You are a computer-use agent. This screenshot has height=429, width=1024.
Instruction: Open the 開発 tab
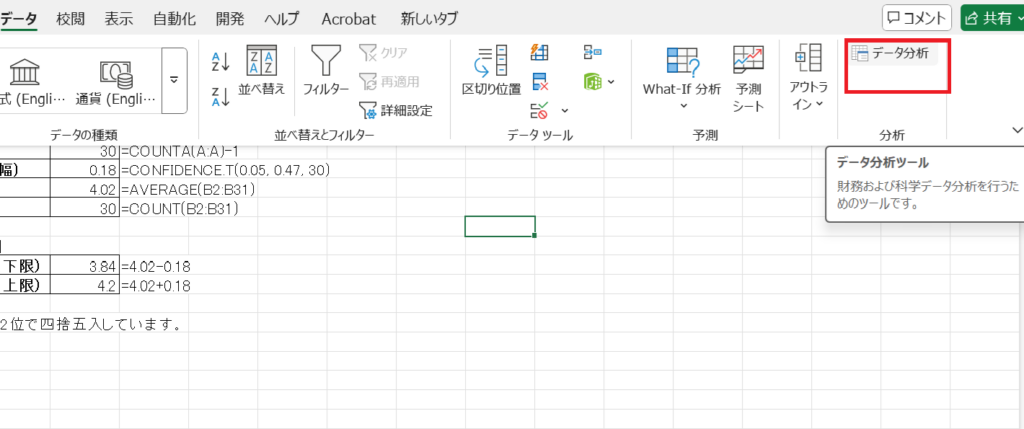coord(231,19)
